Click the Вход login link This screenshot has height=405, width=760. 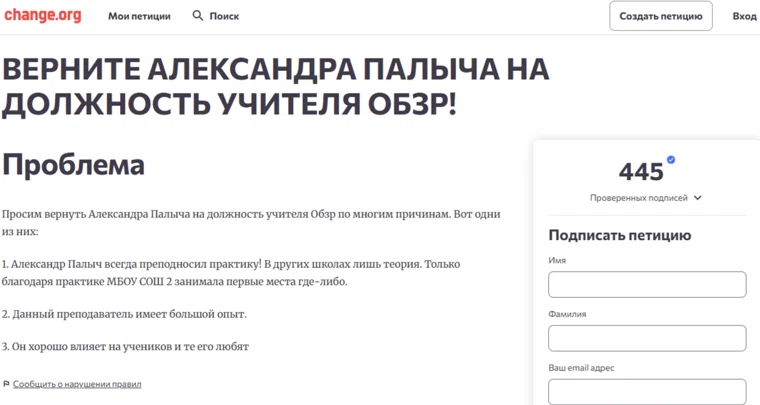[744, 16]
